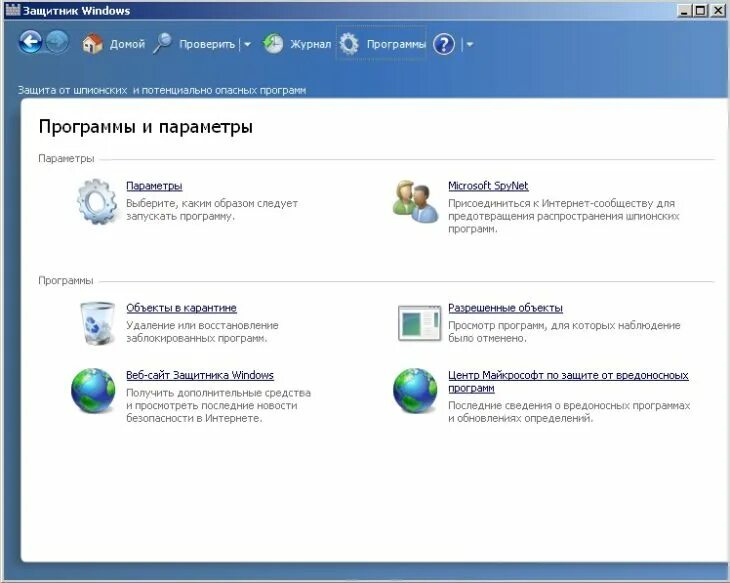The image size is (730, 583).
Task: Click the Проверить magnifier icon
Action: click(162, 44)
